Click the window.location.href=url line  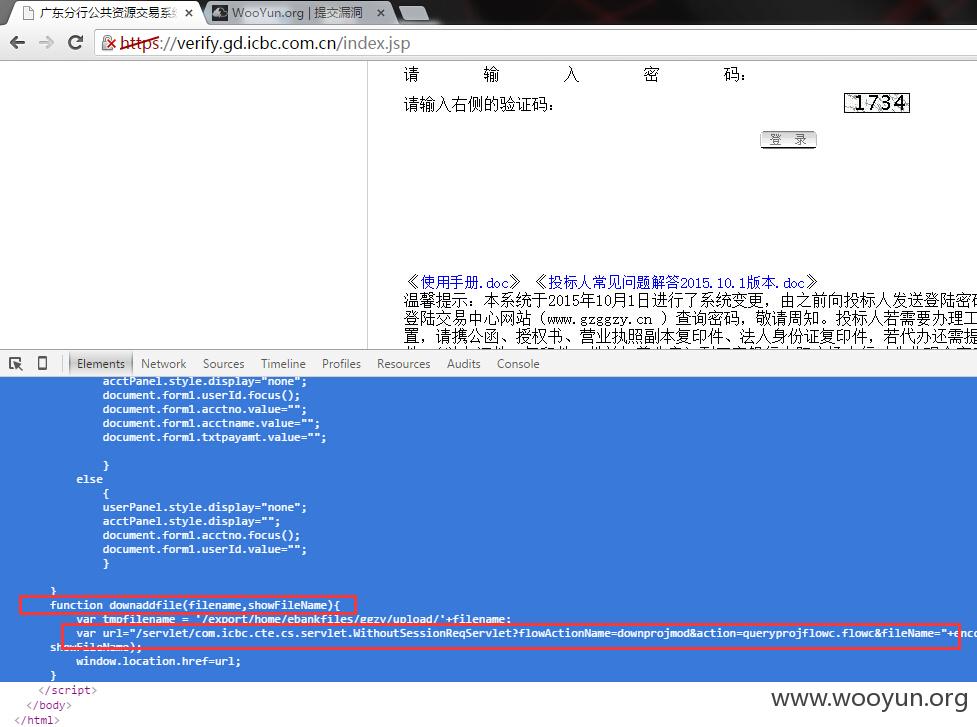coord(158,661)
